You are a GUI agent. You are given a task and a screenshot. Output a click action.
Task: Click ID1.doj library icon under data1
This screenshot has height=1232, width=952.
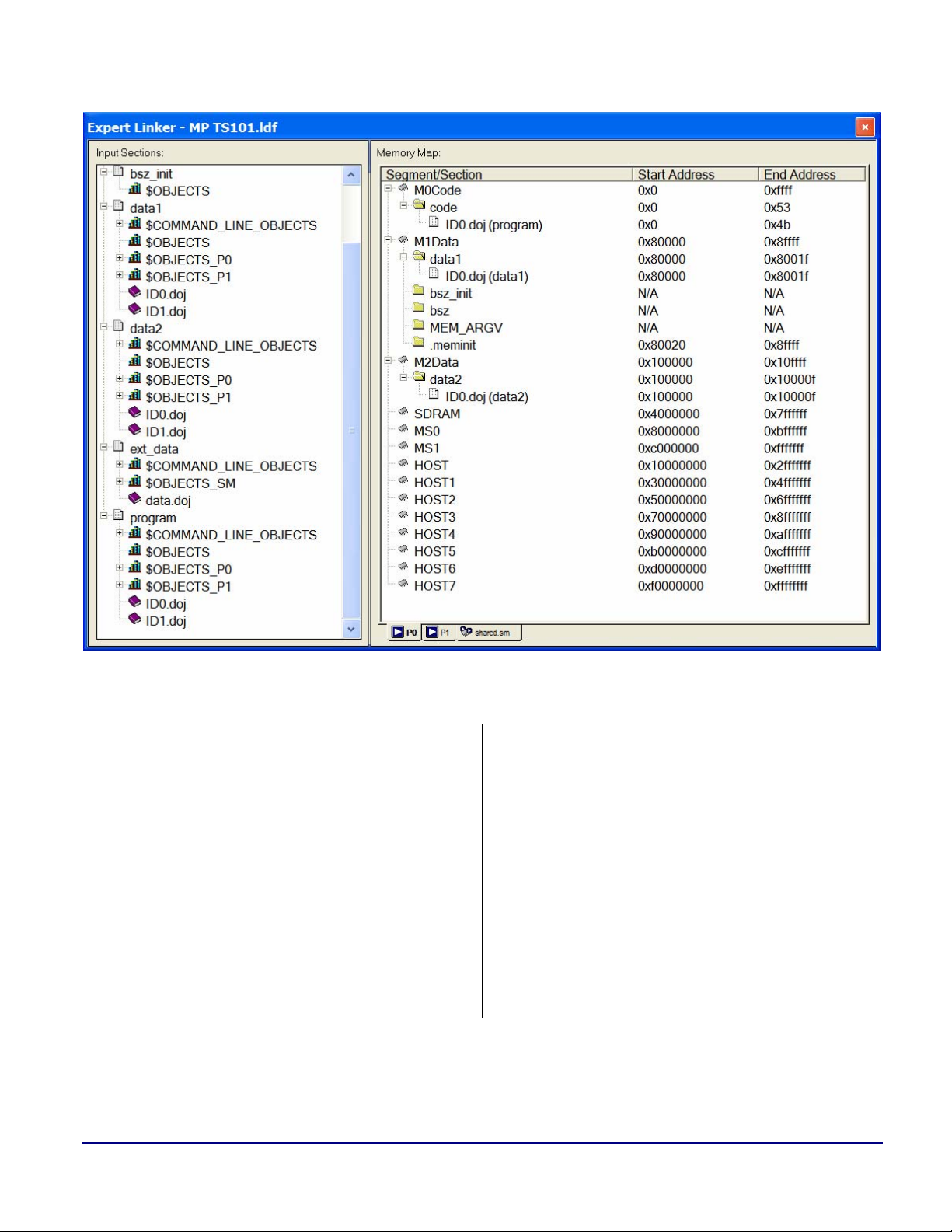(x=134, y=310)
